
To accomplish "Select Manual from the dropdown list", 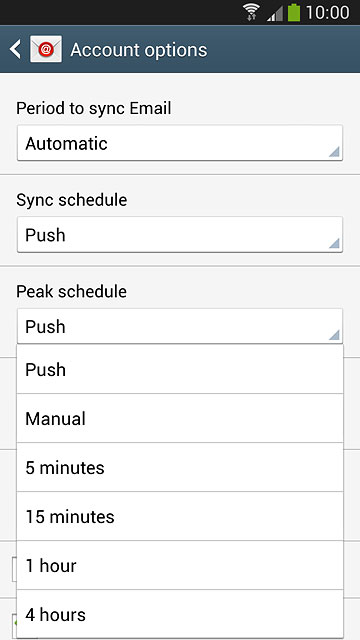I will click(180, 418).
